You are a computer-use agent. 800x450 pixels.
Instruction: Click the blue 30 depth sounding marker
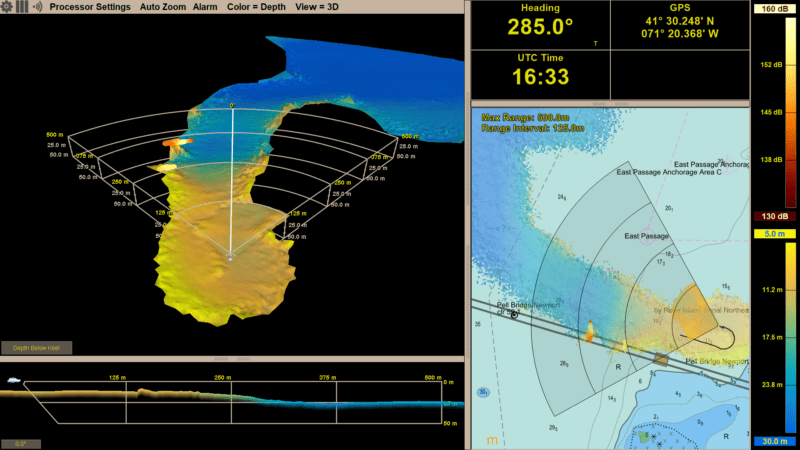click(x=482, y=393)
